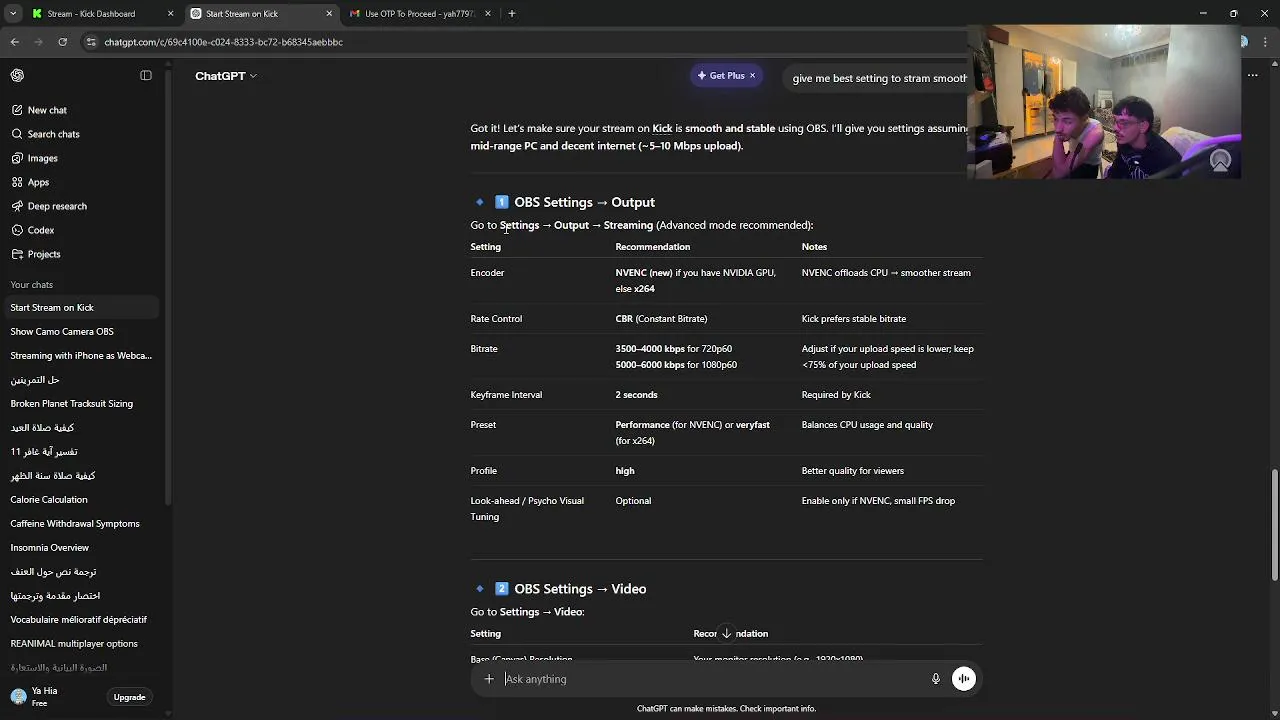Click the Your chats section header

(32, 285)
